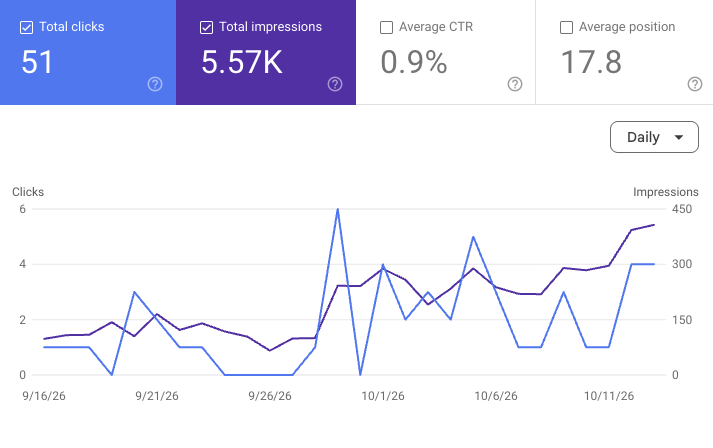Open help icon on Average position card
The height and width of the screenshot is (448, 713).
click(695, 84)
